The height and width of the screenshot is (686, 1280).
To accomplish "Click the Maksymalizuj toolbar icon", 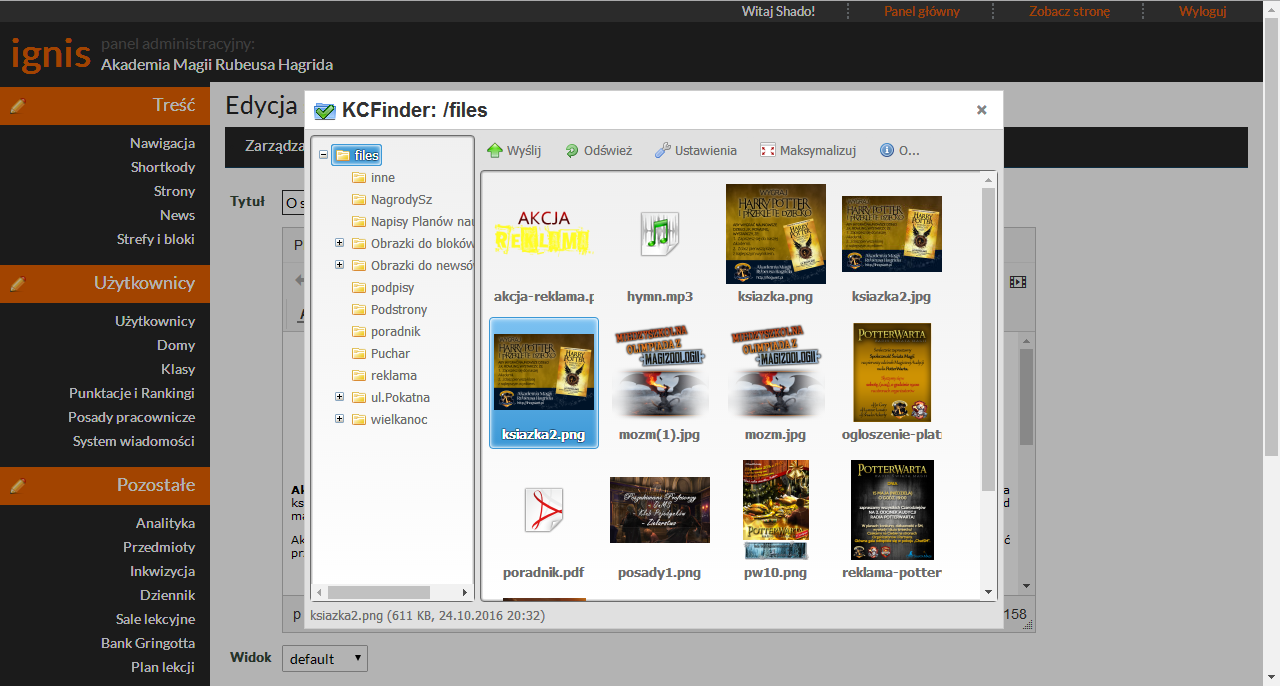I will pos(768,151).
